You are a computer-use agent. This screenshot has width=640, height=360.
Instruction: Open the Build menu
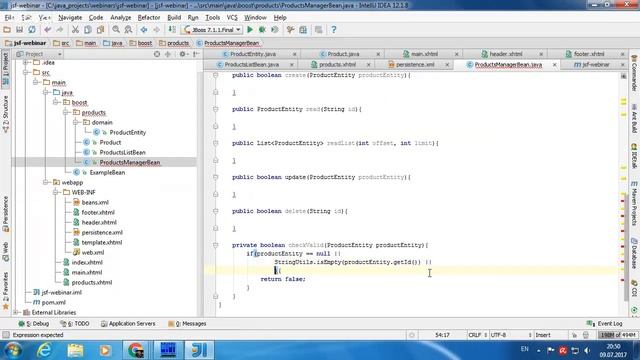click(174, 18)
